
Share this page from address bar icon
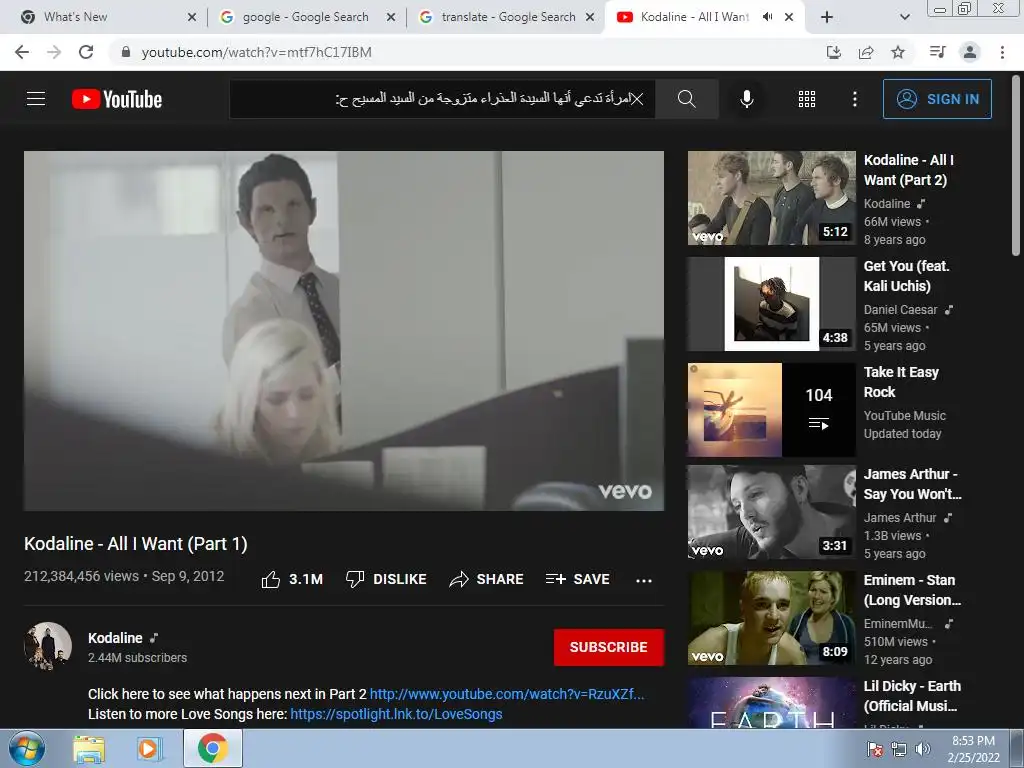(x=866, y=52)
